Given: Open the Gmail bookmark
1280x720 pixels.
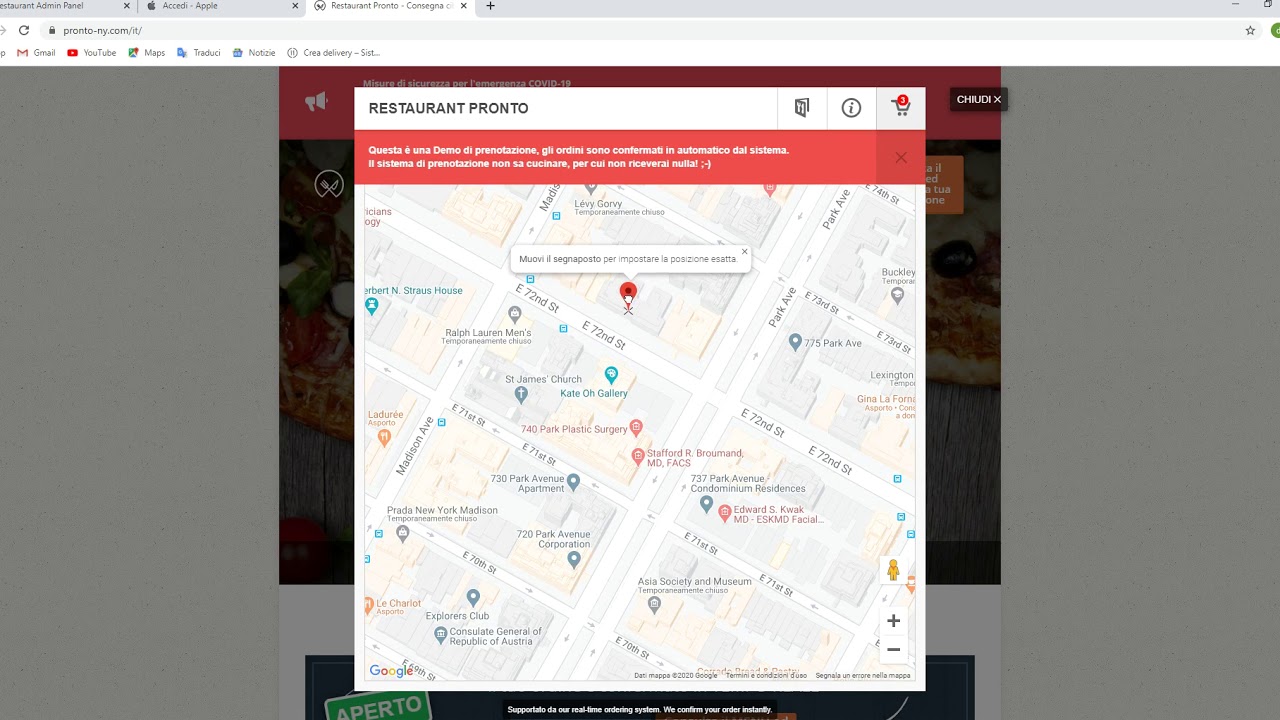Looking at the screenshot, I should pos(36,53).
